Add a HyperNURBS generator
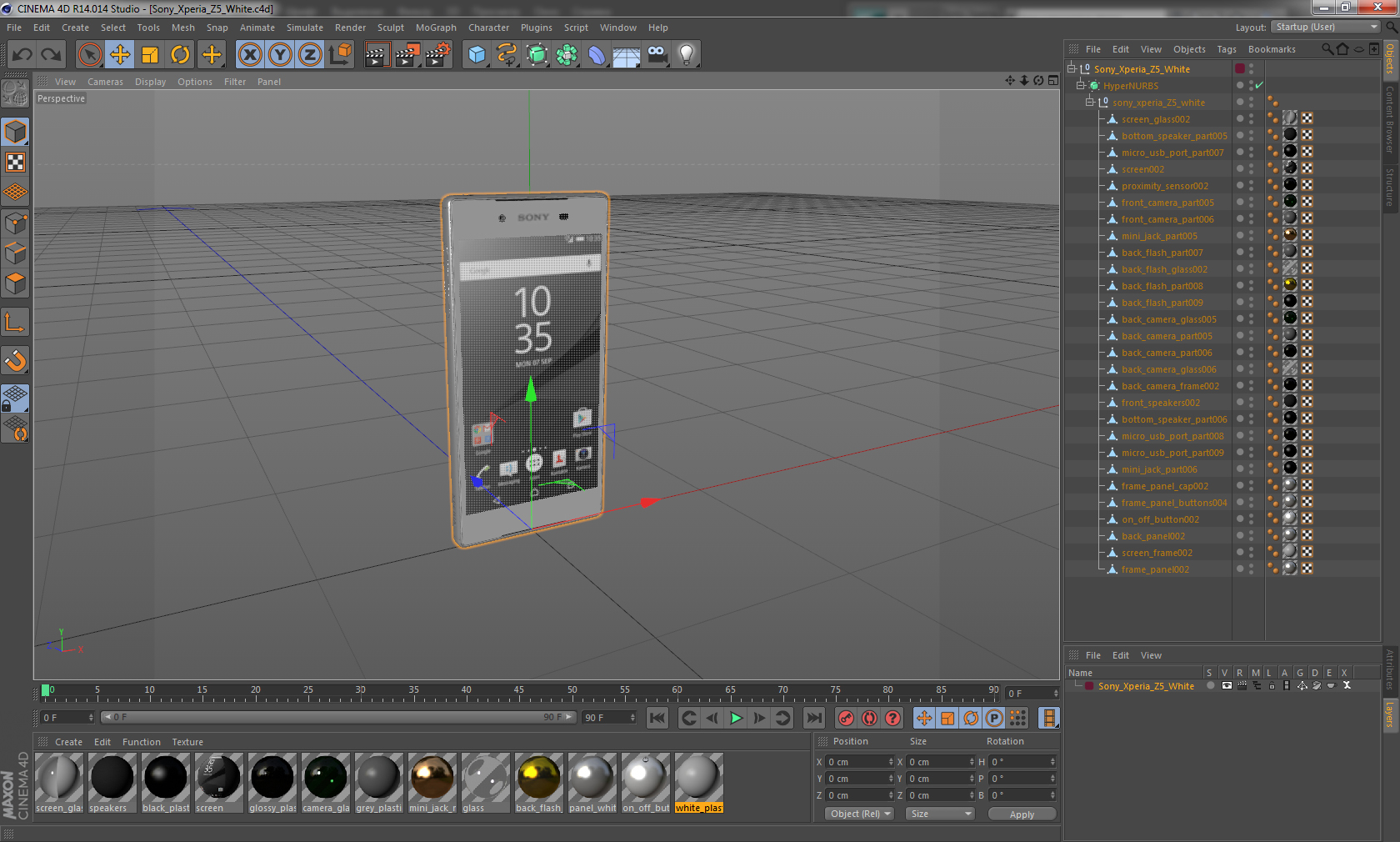Viewport: 1400px width, 842px height. [x=537, y=55]
